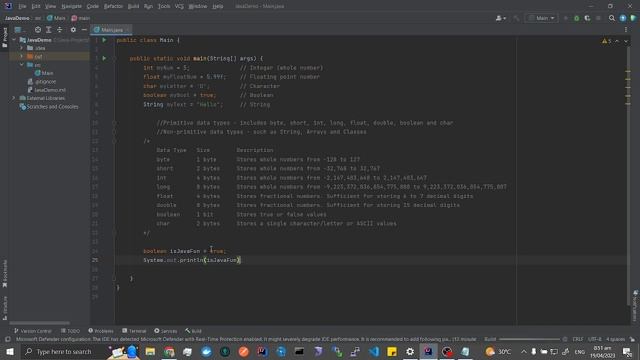640x360 pixels.
Task: Select .gitignore file in Project tree
Action: (x=42, y=82)
